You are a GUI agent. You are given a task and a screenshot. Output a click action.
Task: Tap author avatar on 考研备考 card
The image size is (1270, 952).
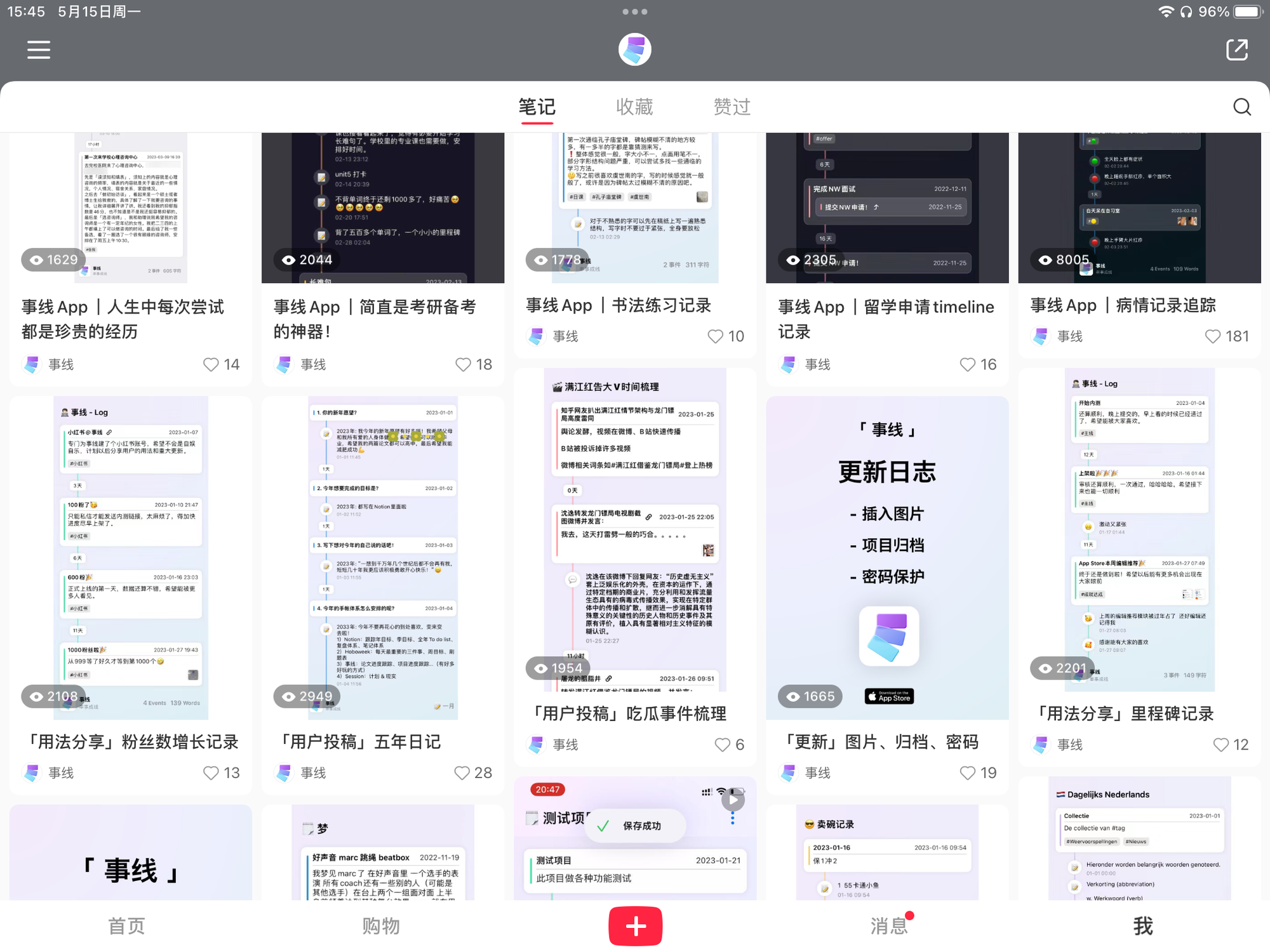pos(284,364)
